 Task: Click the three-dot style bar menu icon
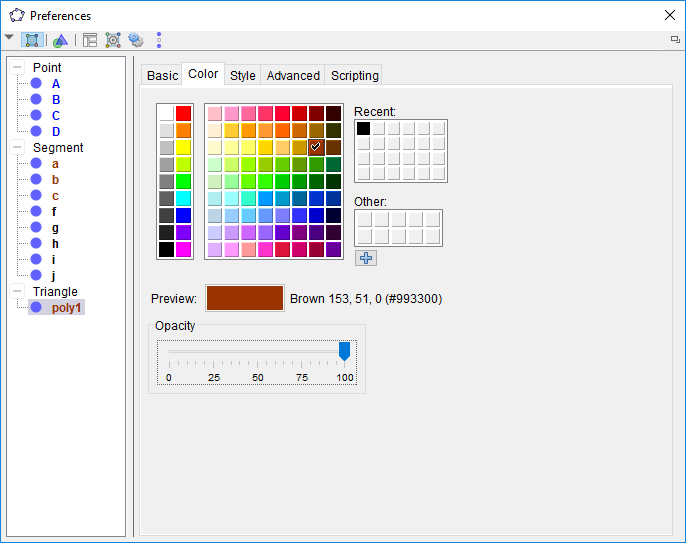point(159,40)
